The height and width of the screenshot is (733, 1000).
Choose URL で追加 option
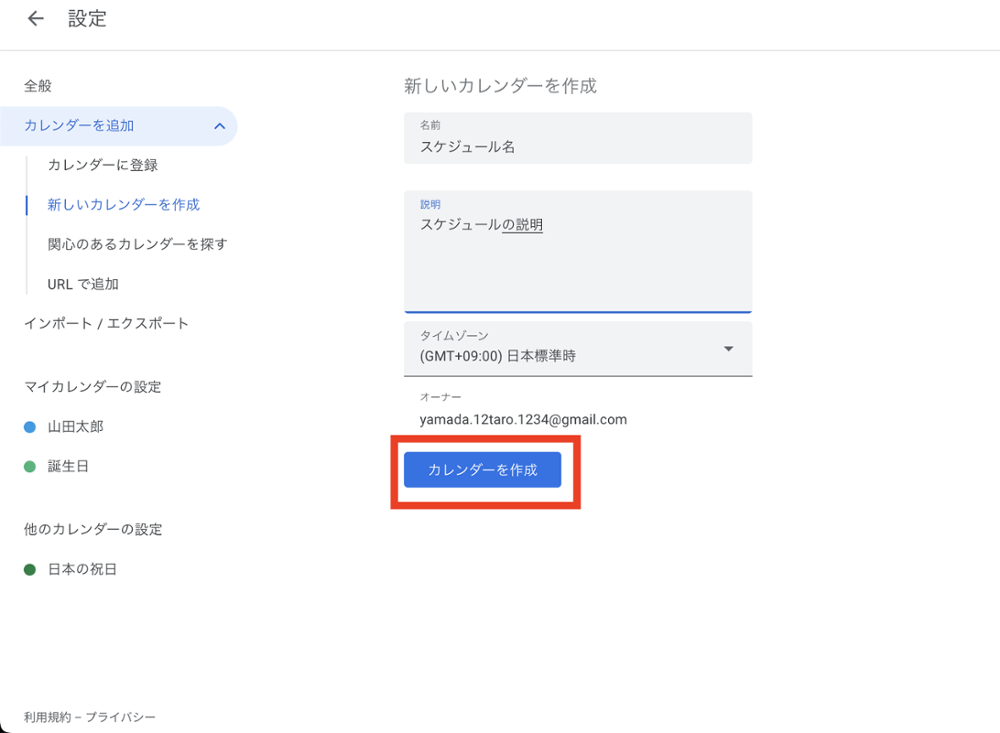(x=83, y=284)
